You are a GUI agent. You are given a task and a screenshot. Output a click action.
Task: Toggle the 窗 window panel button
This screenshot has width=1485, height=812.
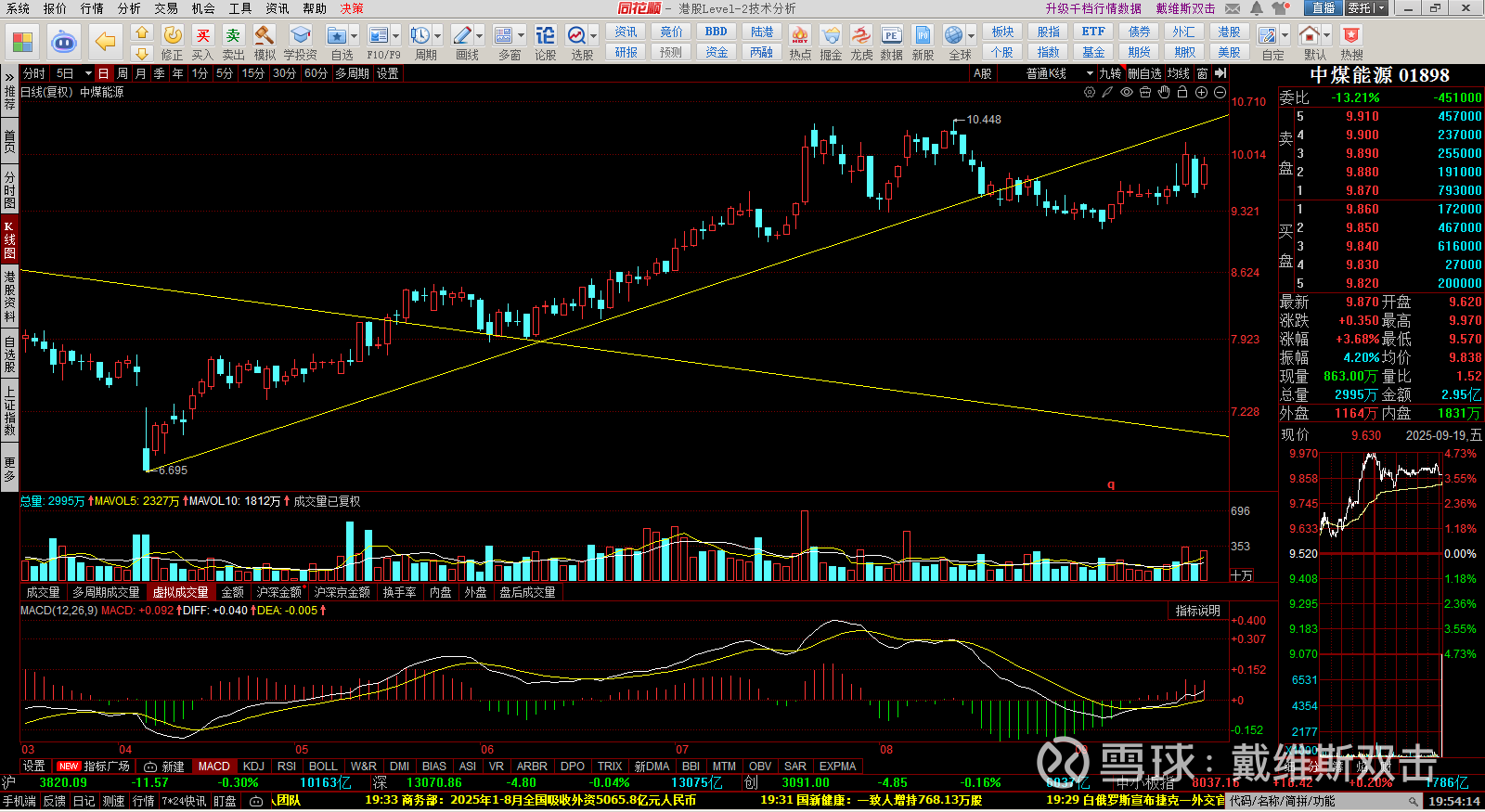(1202, 73)
